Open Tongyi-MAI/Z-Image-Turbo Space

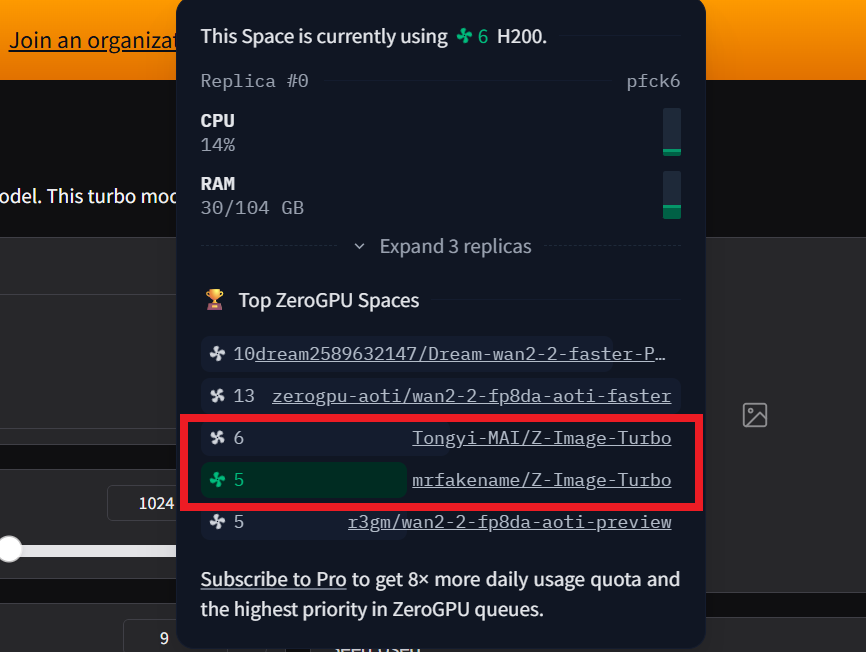pos(541,438)
